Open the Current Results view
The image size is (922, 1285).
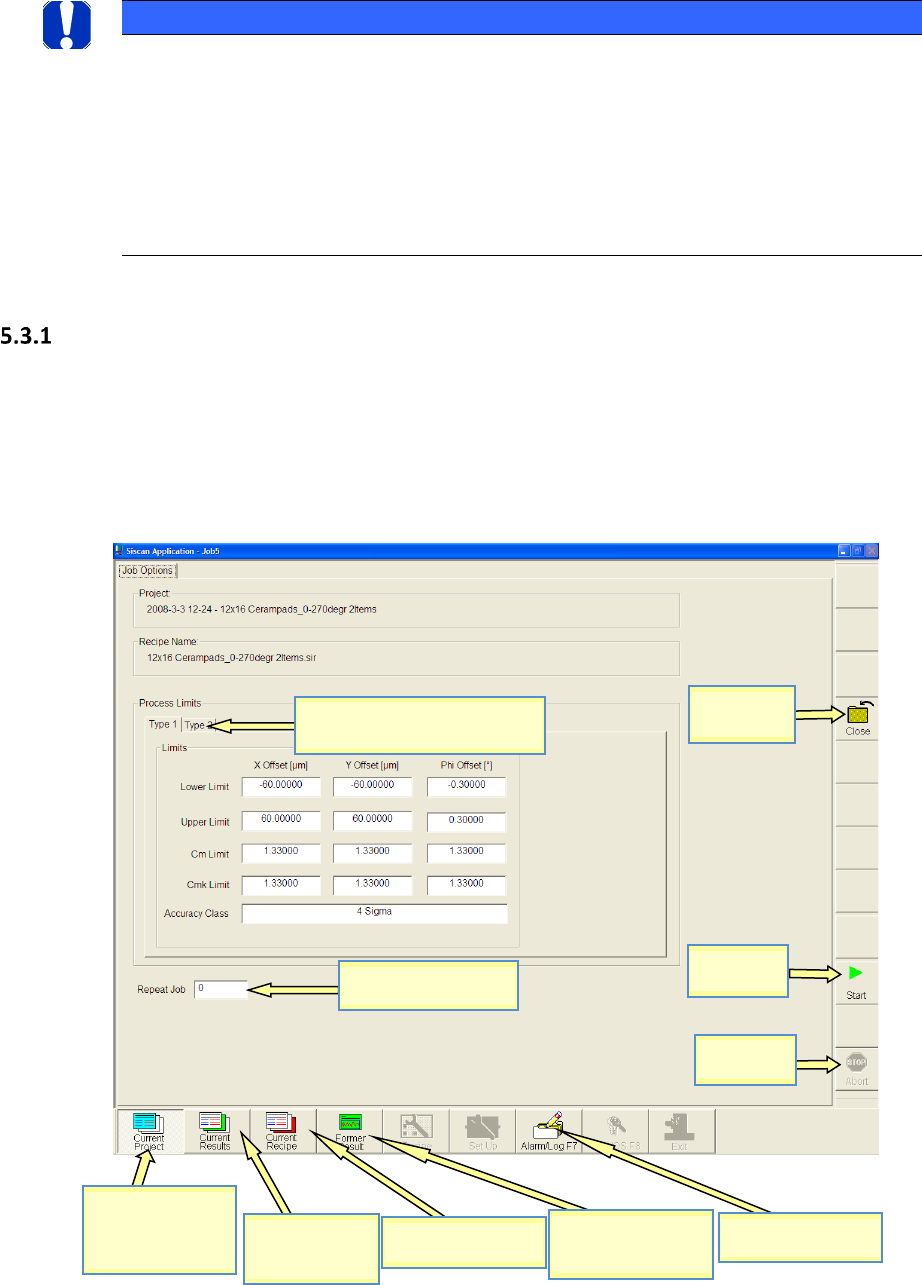215,1131
